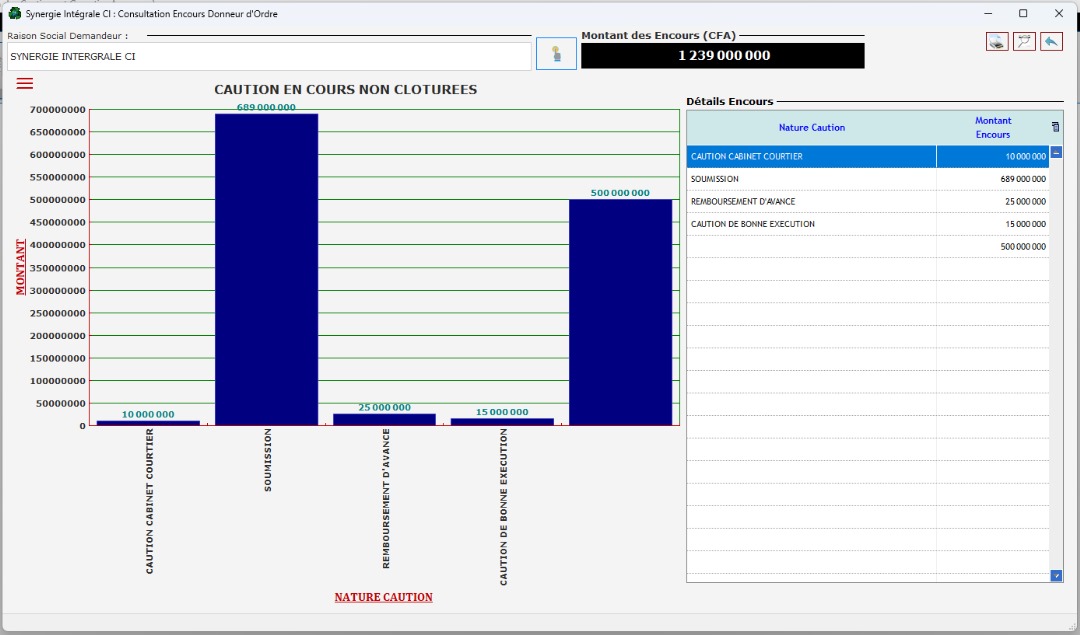Click the 1 239 000 000 total amount display
Image resolution: width=1080 pixels, height=635 pixels.
[x=723, y=56]
